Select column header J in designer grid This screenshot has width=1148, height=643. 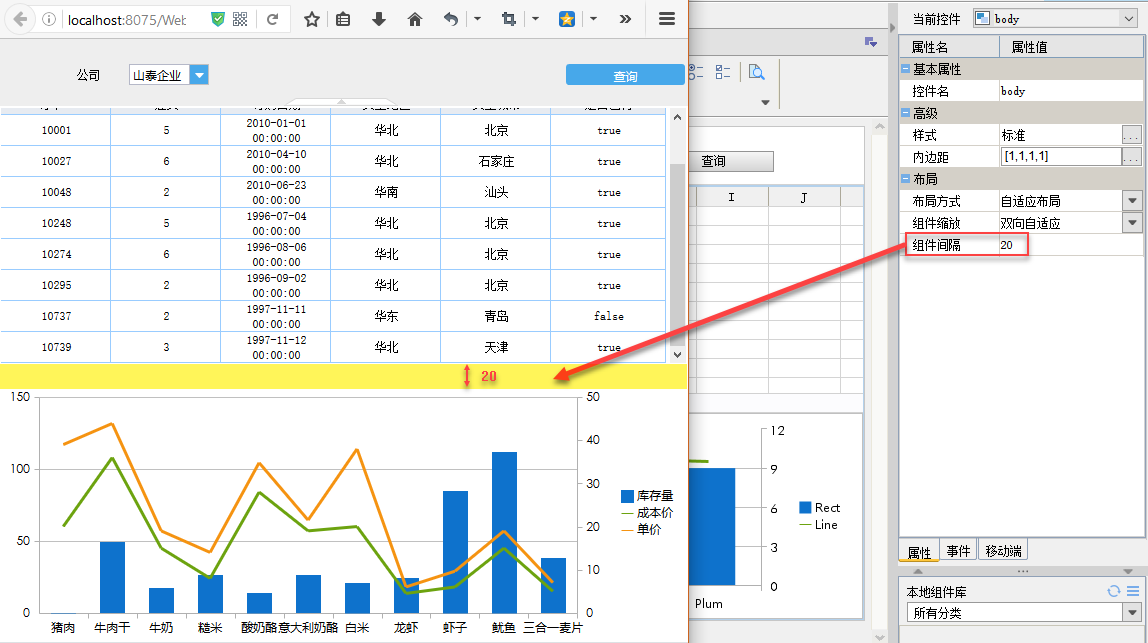(x=804, y=197)
